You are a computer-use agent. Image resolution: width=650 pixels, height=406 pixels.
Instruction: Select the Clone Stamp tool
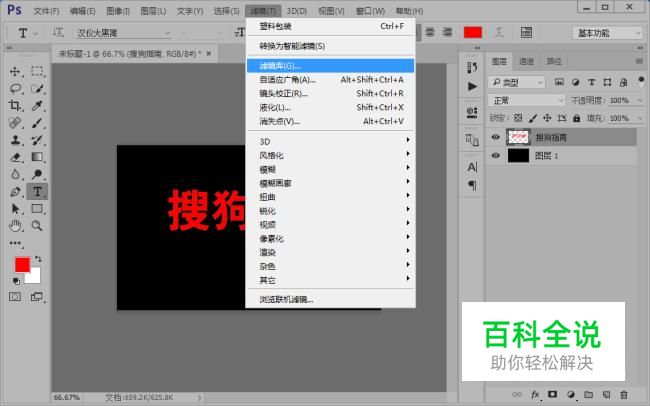[x=15, y=140]
